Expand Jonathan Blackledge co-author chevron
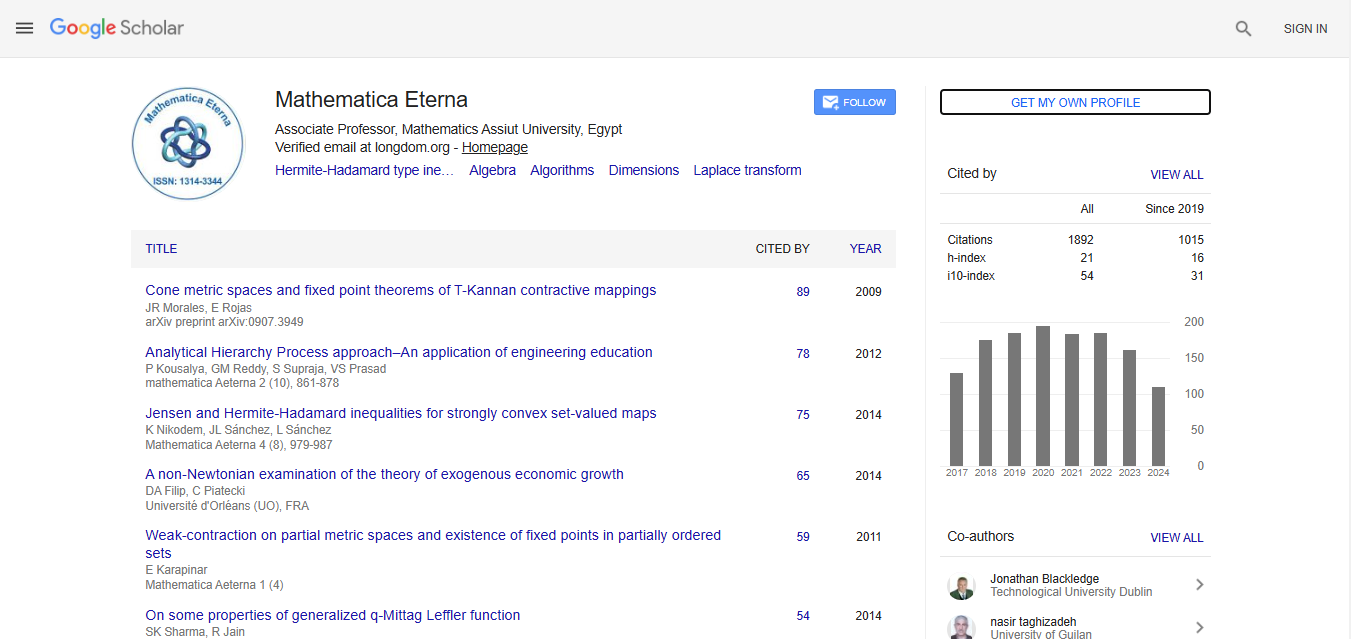The height and width of the screenshot is (639, 1351). 1199,585
